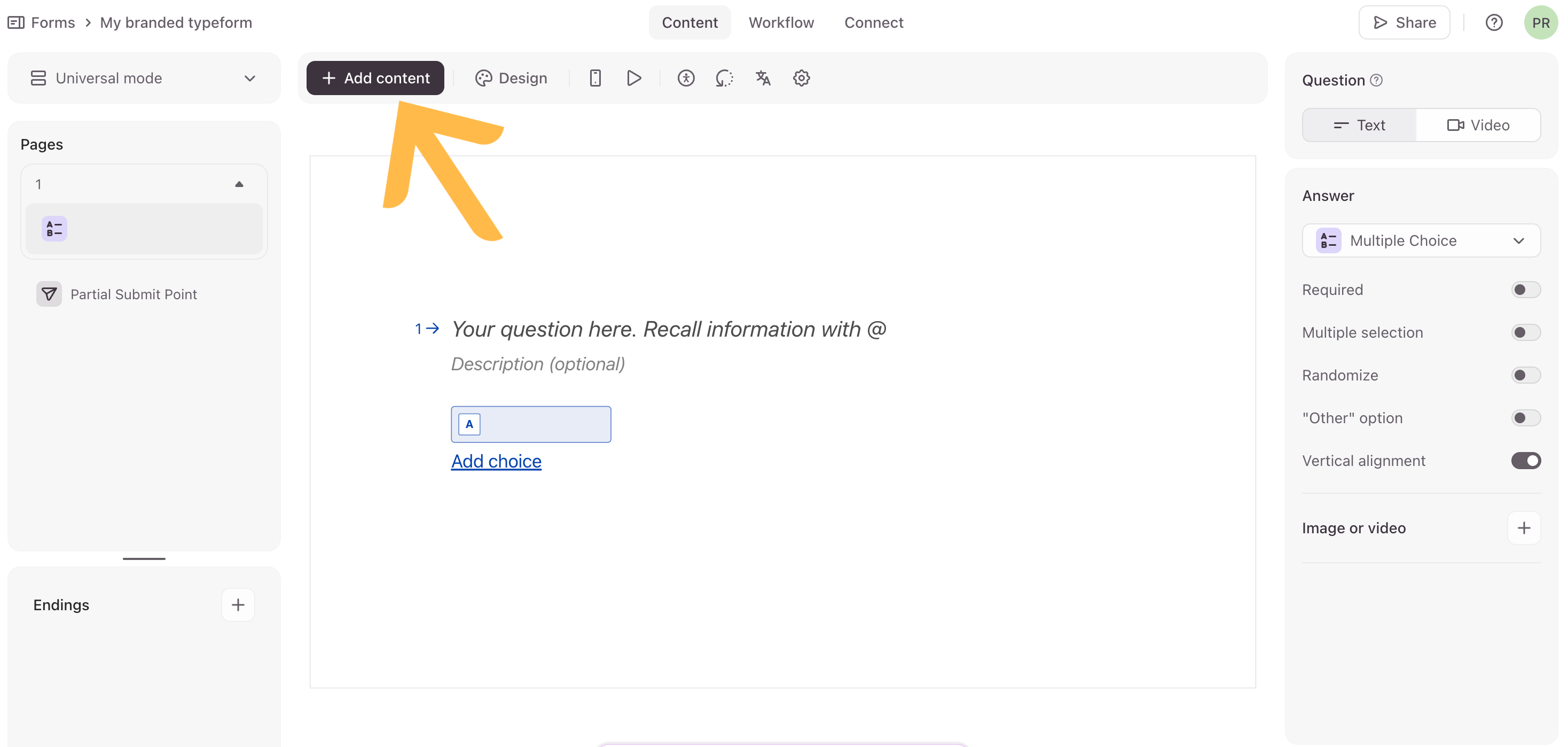Turn on Multiple selection toggle
The image size is (1568, 747).
click(1525, 332)
